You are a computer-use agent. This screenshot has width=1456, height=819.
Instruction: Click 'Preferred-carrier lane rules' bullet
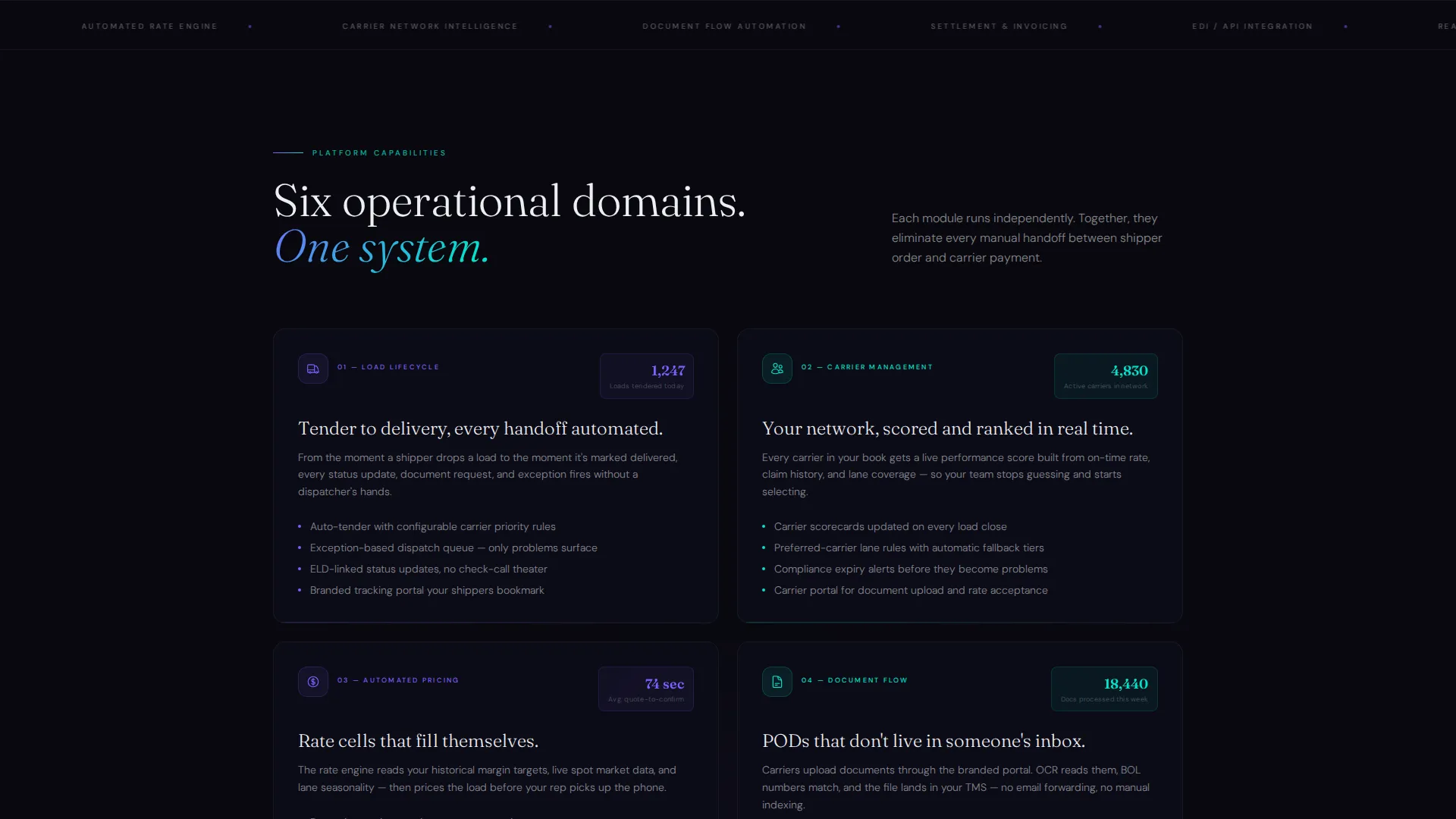909,548
